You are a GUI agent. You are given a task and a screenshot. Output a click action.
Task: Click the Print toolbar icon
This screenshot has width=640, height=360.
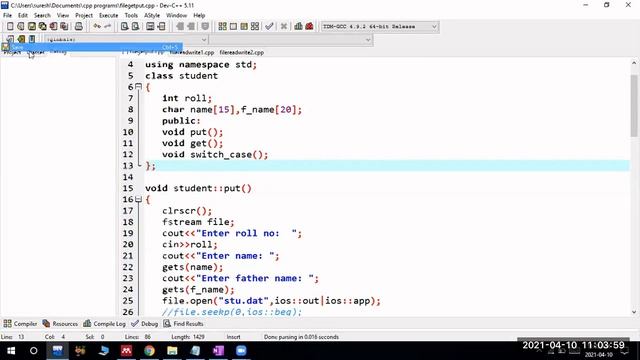point(79,27)
